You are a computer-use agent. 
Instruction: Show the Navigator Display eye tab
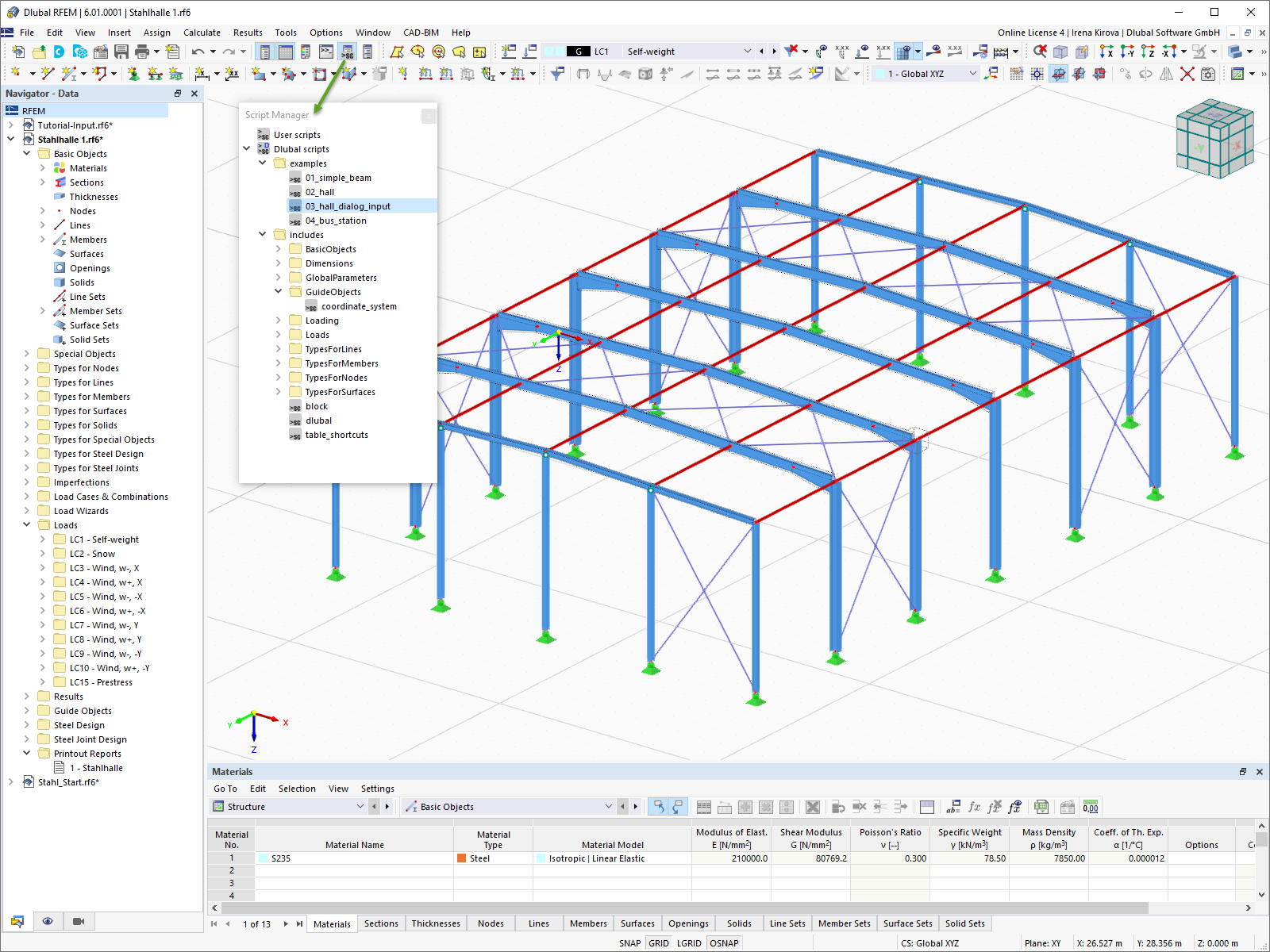pyautogui.click(x=48, y=921)
